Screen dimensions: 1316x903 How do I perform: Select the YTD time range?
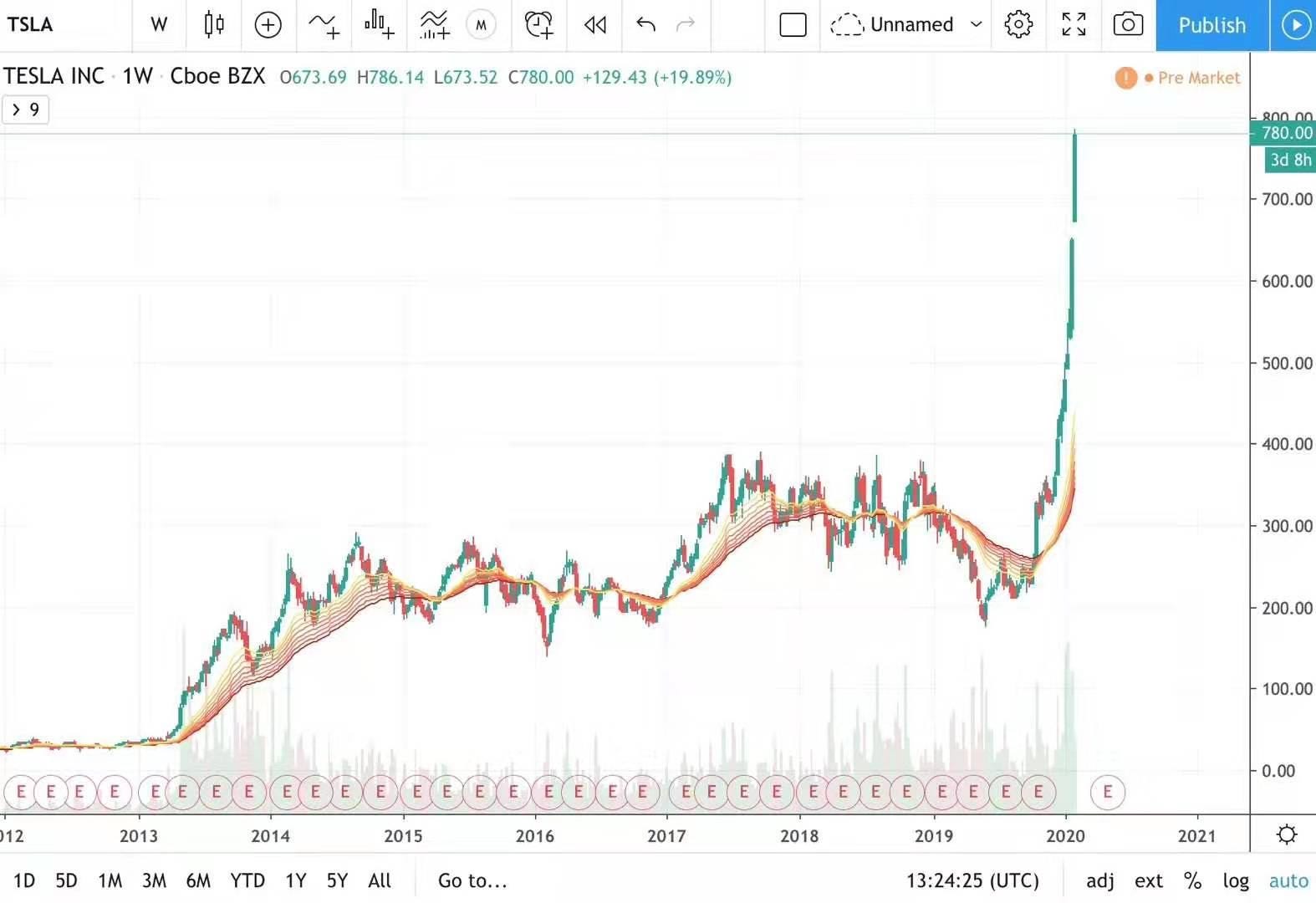[247, 880]
